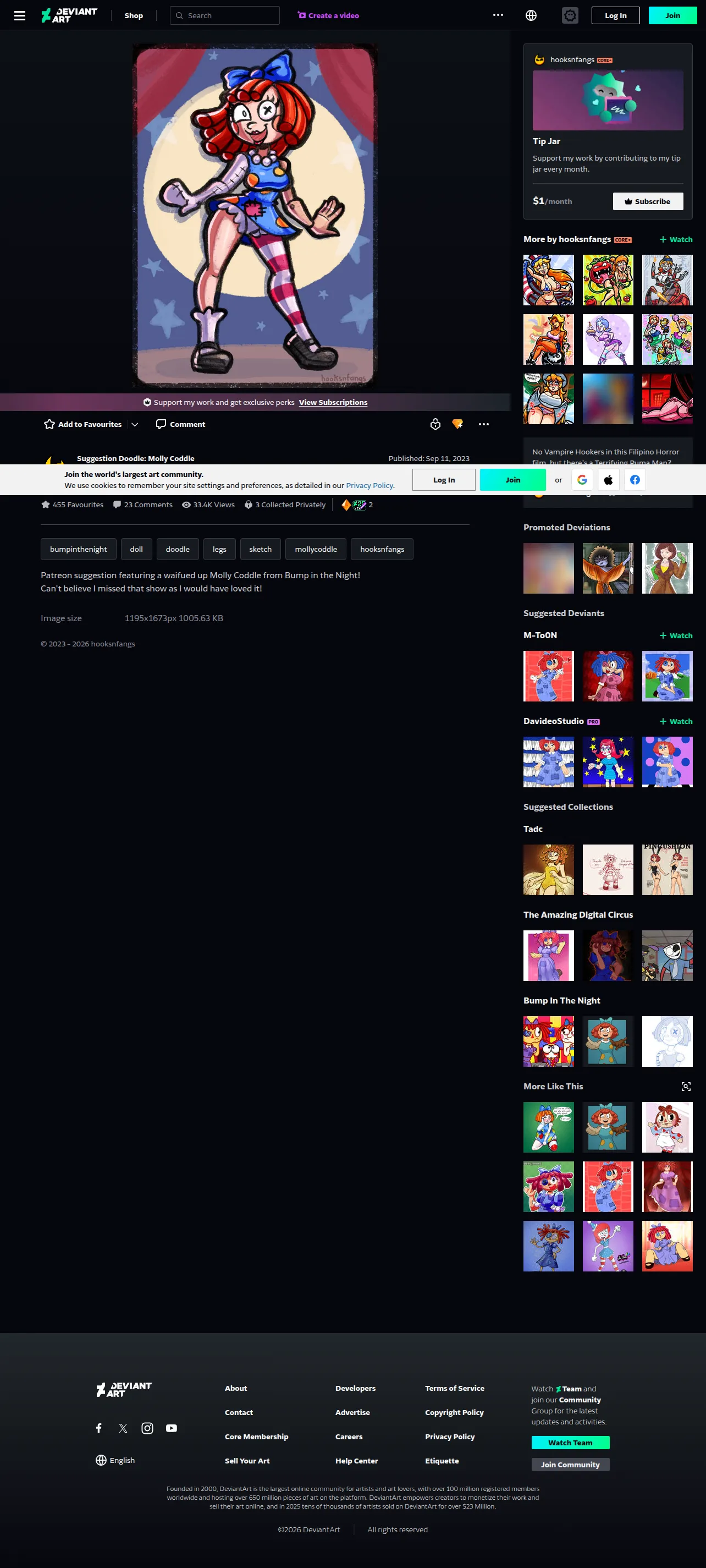Focus the Search input field

[x=225, y=15]
